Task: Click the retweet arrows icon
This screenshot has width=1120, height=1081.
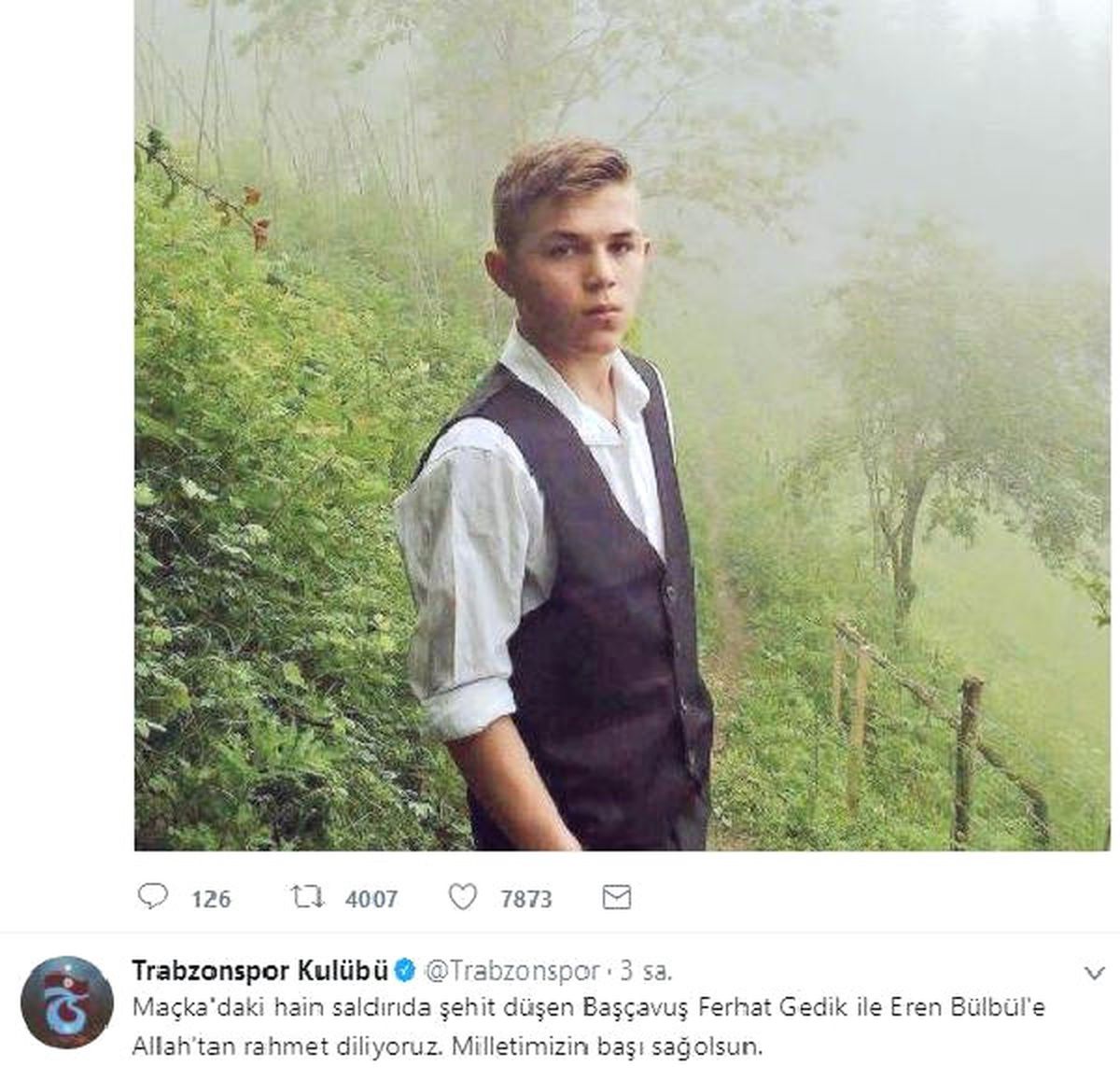Action: [307, 897]
